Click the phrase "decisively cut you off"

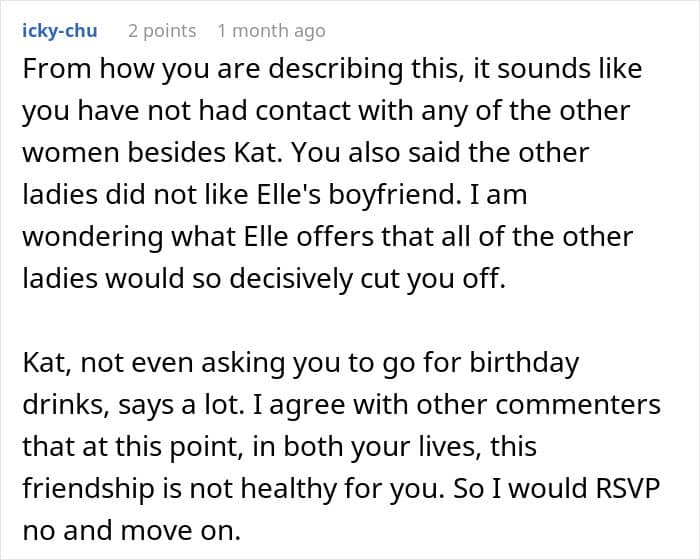click(368, 279)
